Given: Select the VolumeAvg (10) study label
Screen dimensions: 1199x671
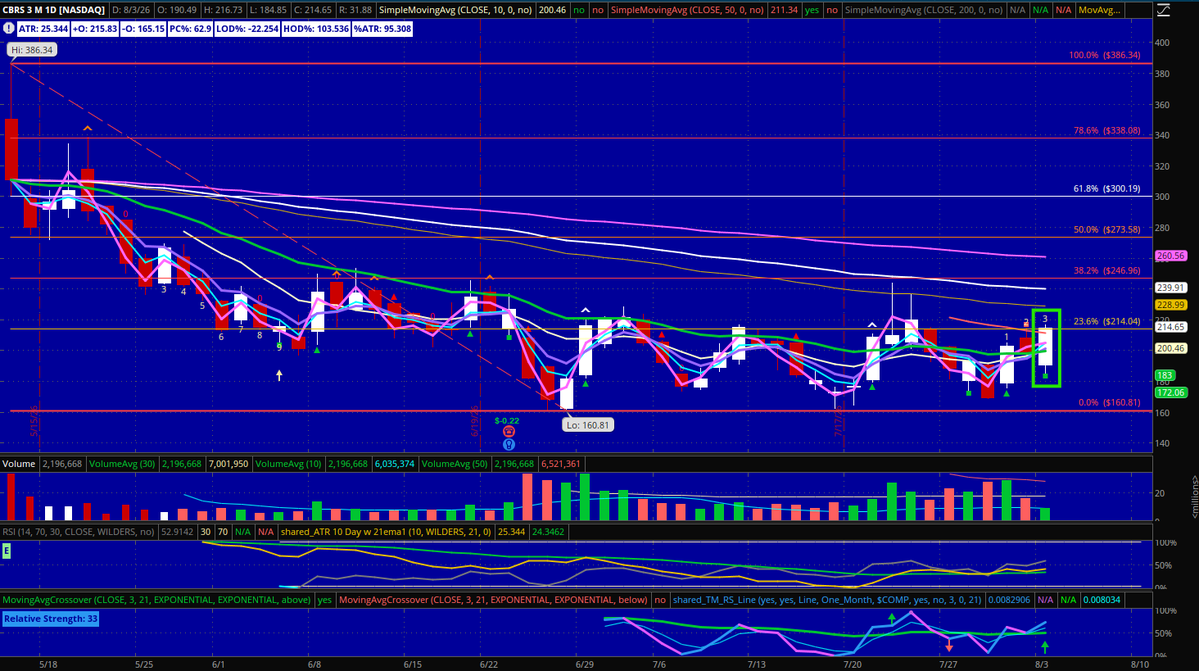Looking at the screenshot, I should click(x=288, y=464).
